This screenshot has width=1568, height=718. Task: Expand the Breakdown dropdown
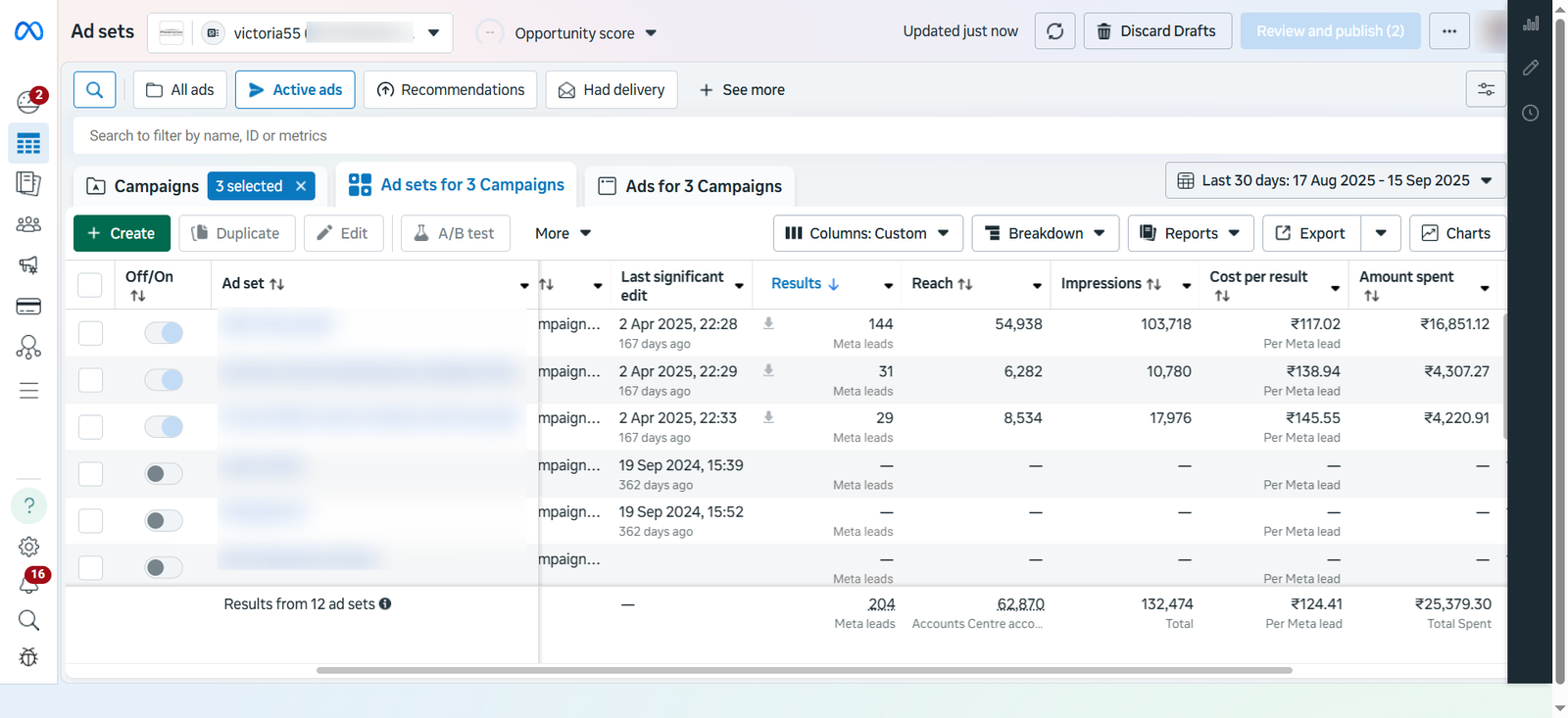1045,233
